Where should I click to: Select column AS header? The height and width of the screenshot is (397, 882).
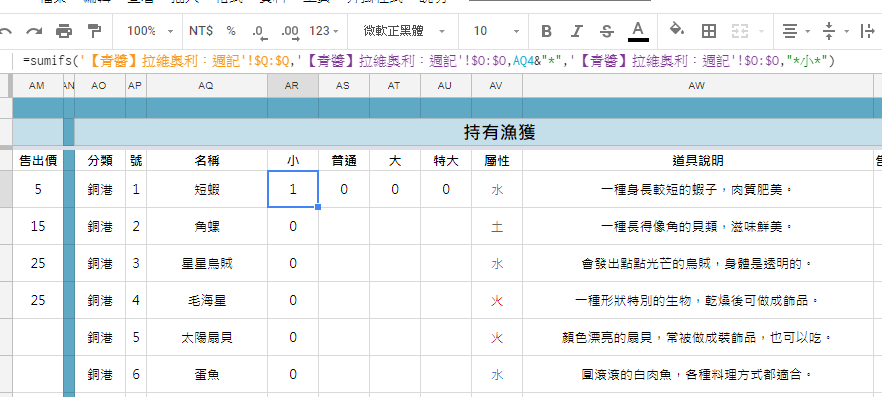343,85
